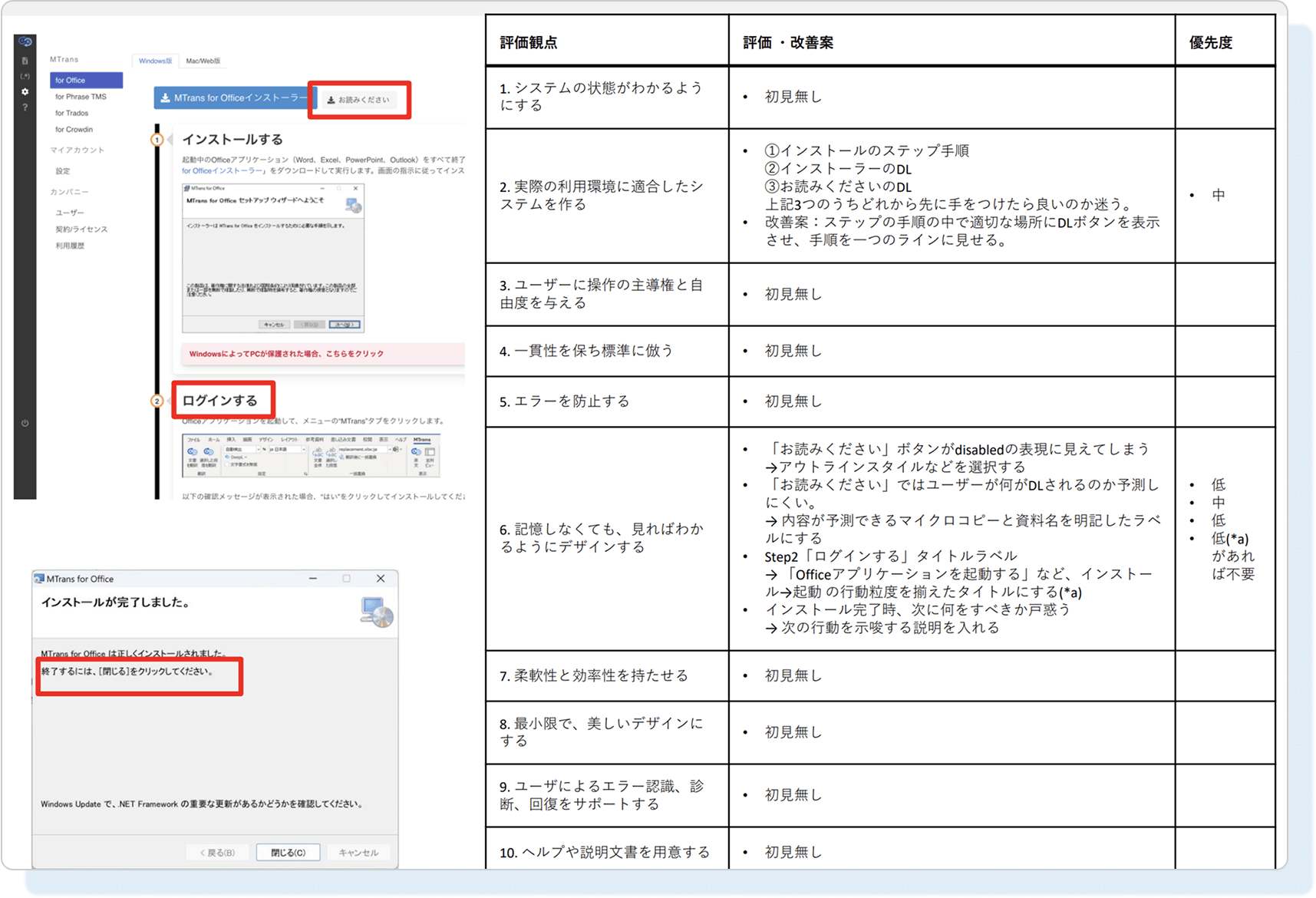Screen dimensions: 1316x898
Task: Click cell 1. システムの状態がわかるようにする
Action: pos(607,97)
